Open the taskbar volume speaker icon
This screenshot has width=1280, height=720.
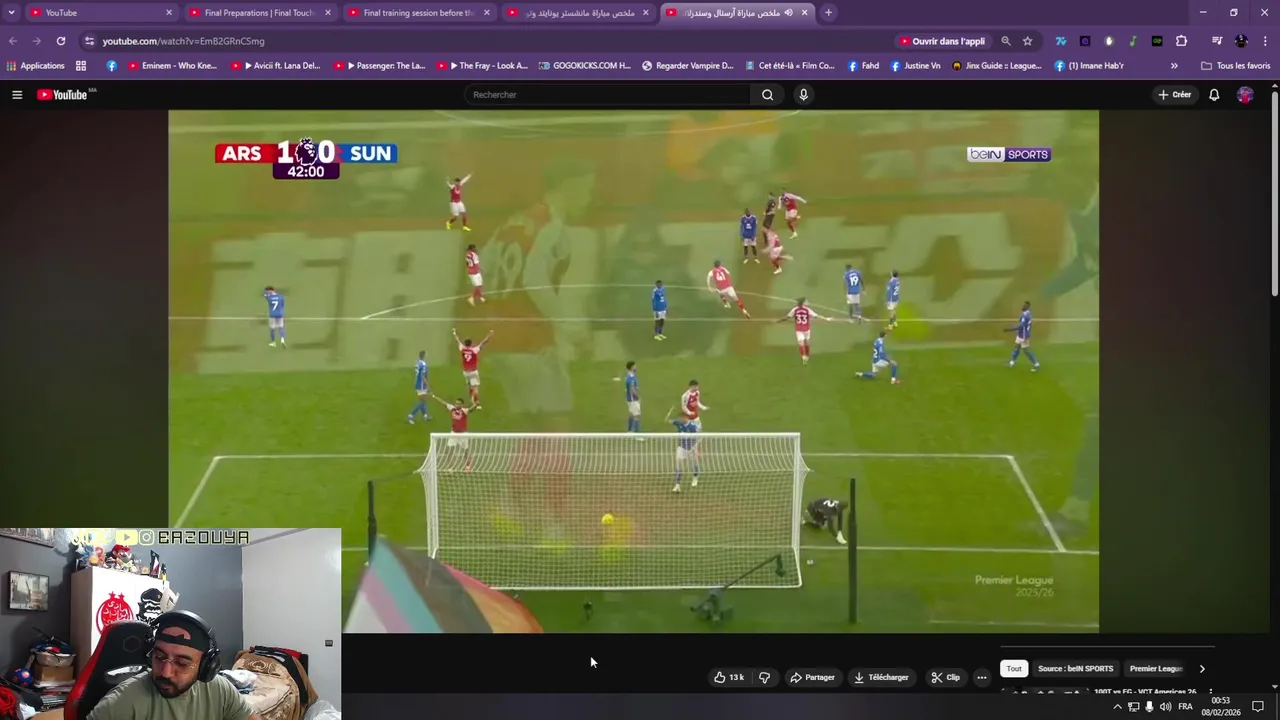[x=1165, y=707]
